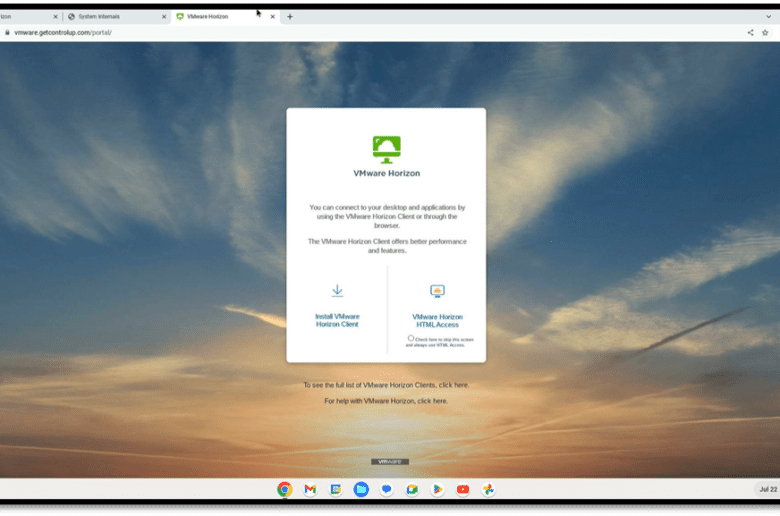View site info lock icon
This screenshot has width=780, height=516.
click(x=7, y=32)
